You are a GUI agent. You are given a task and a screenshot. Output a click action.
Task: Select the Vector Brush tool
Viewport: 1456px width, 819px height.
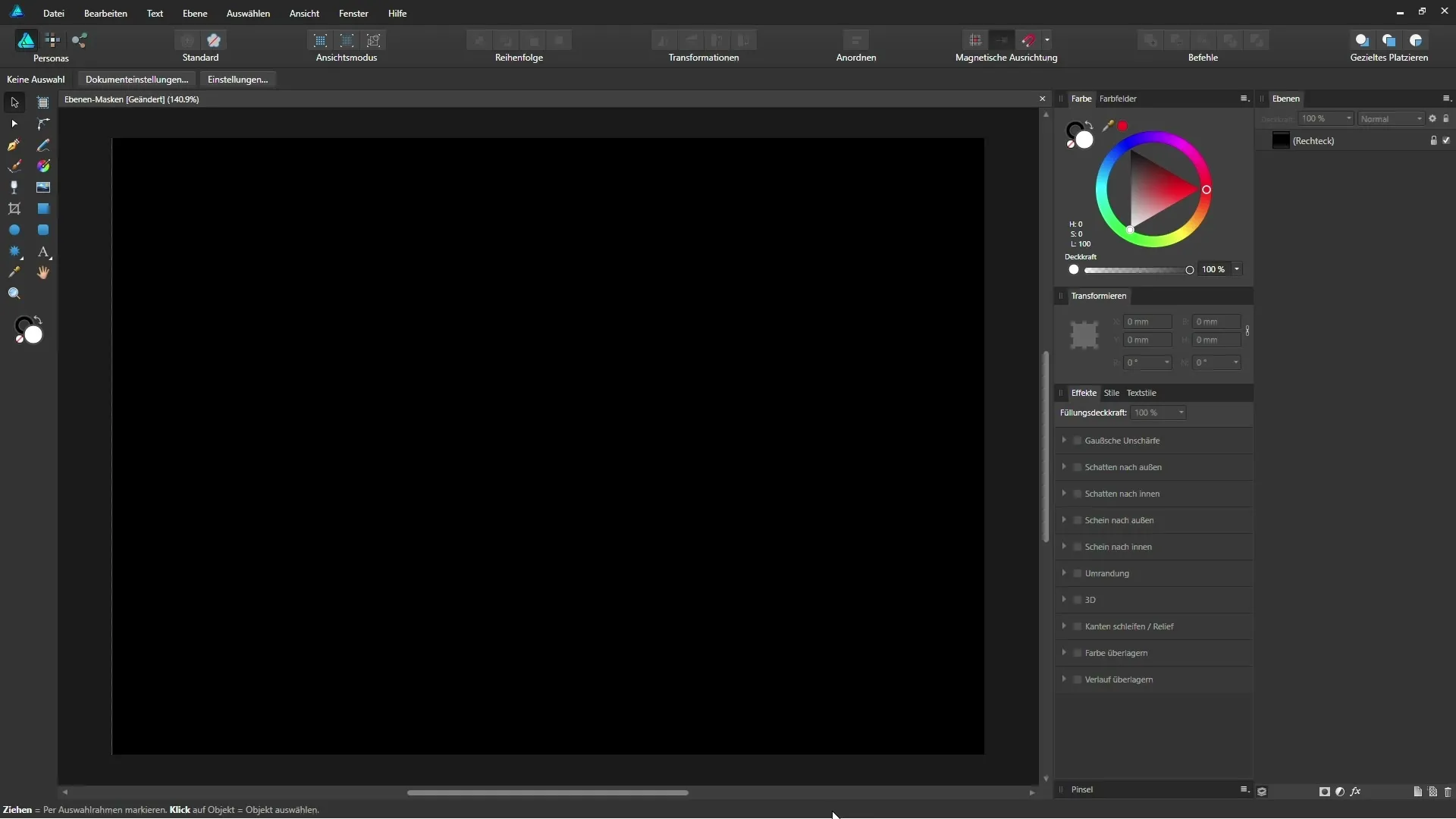click(14, 166)
